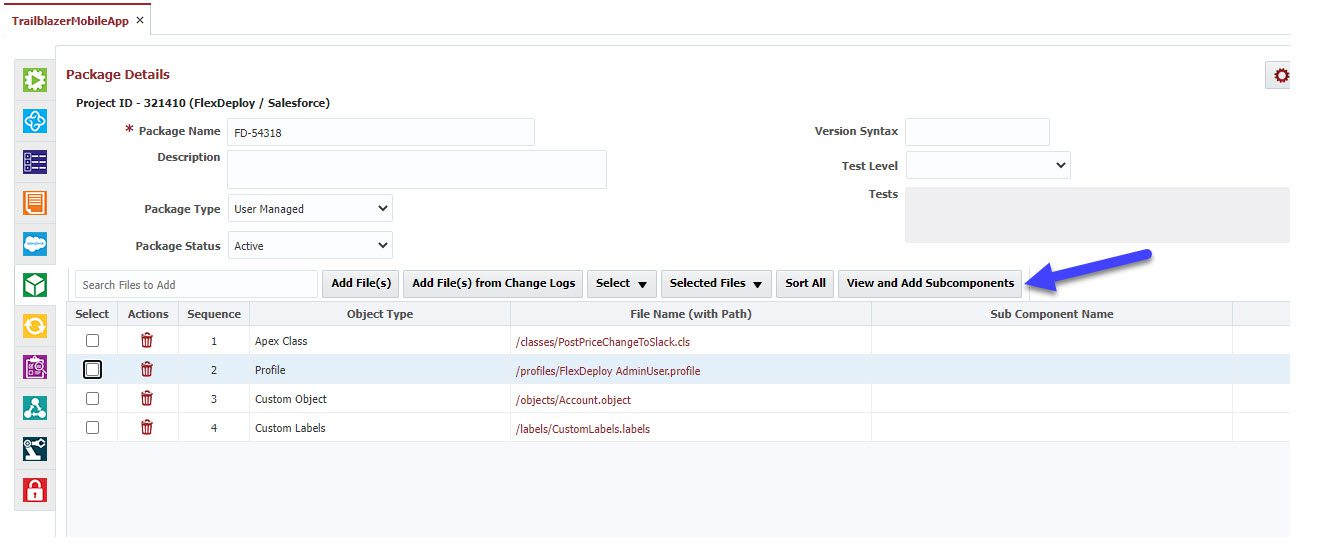
Task: Click the Search Files to Add box
Action: tap(196, 285)
